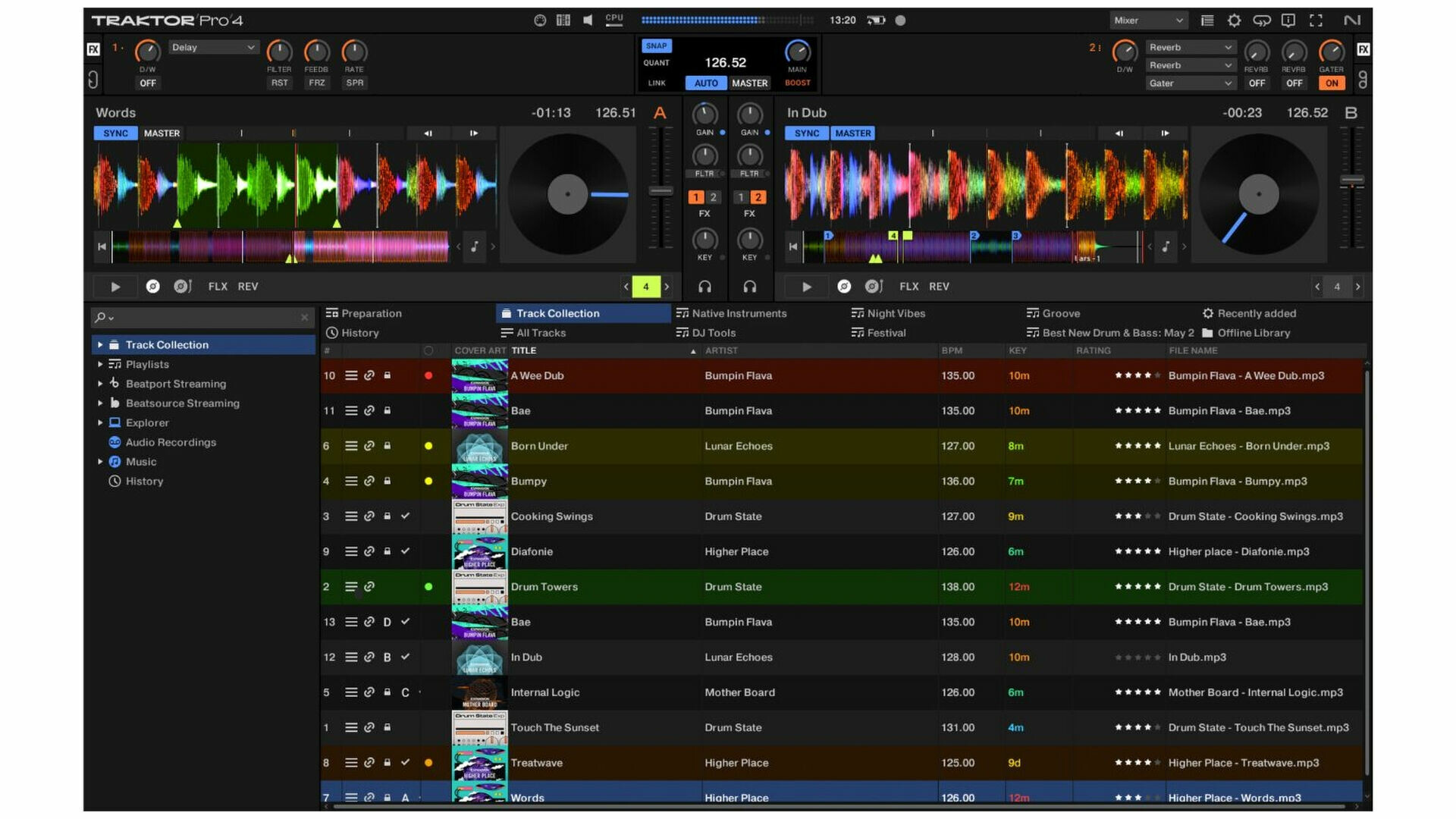1456x819 pixels.
Task: Expand the Explorer tree node
Action: coord(100,423)
